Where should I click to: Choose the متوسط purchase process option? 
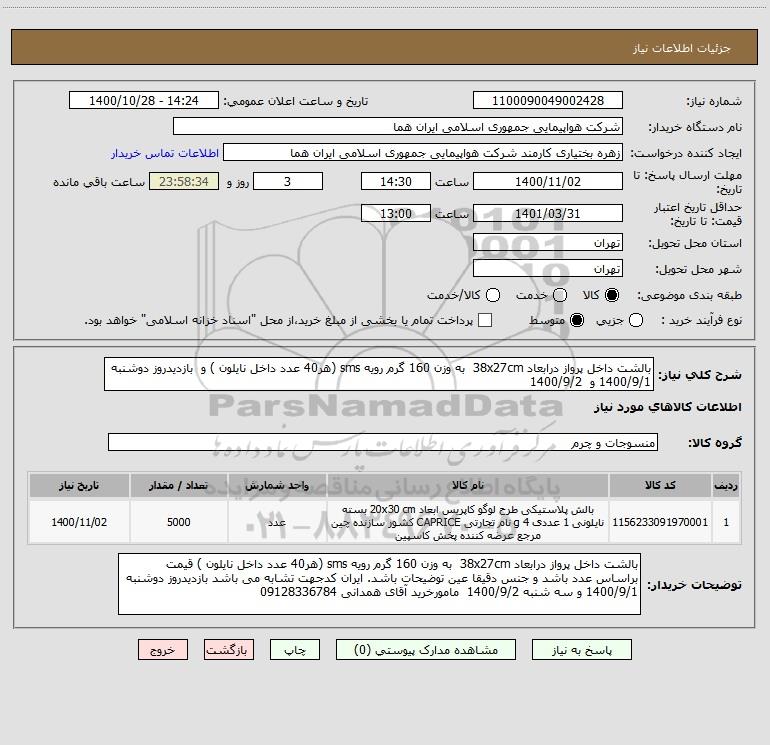pos(577,320)
